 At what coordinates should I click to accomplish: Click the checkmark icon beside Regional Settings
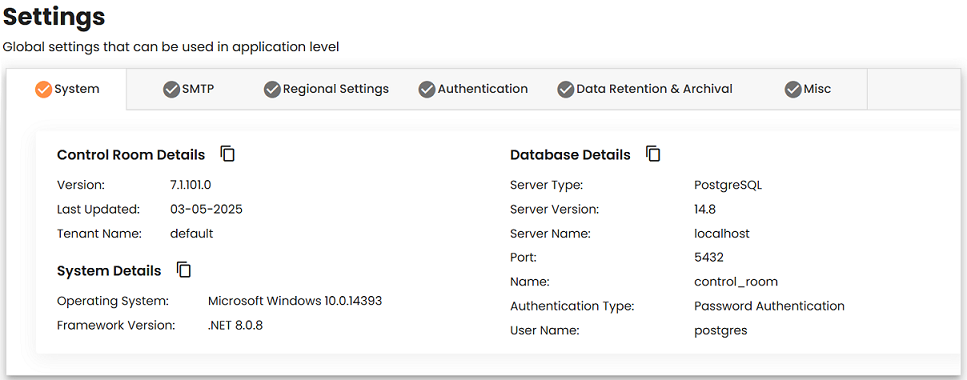pyautogui.click(x=272, y=89)
